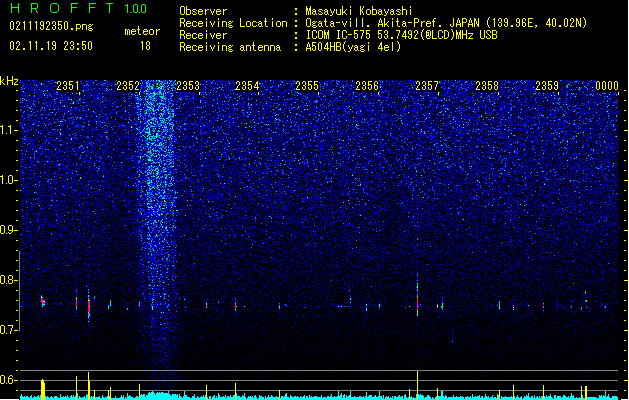Viewport: 629px width, 400px height.
Task: Click the Receiving antenna label
Action: (230, 47)
